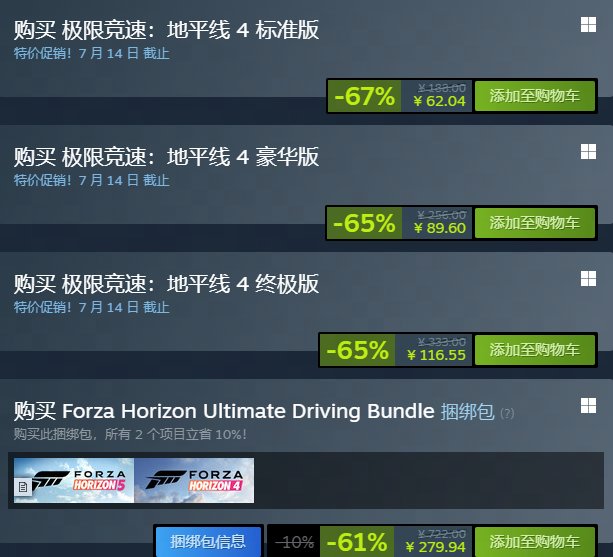Click the ¥116.55 price for 终极版
This screenshot has width=613, height=557.
point(436,355)
